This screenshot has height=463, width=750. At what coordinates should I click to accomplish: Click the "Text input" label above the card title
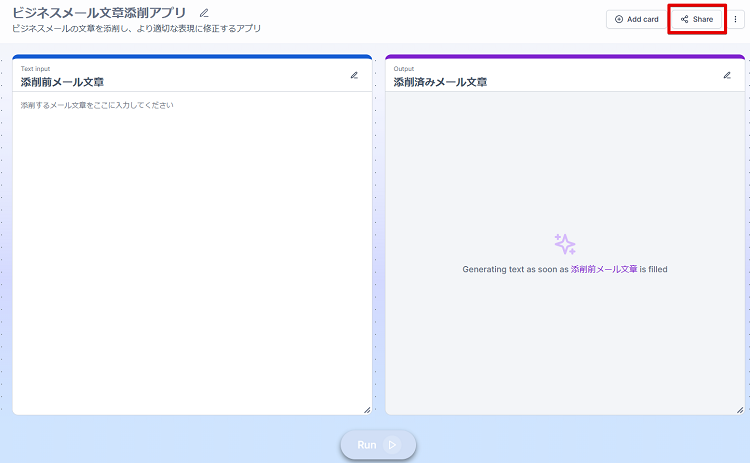pos(35,69)
